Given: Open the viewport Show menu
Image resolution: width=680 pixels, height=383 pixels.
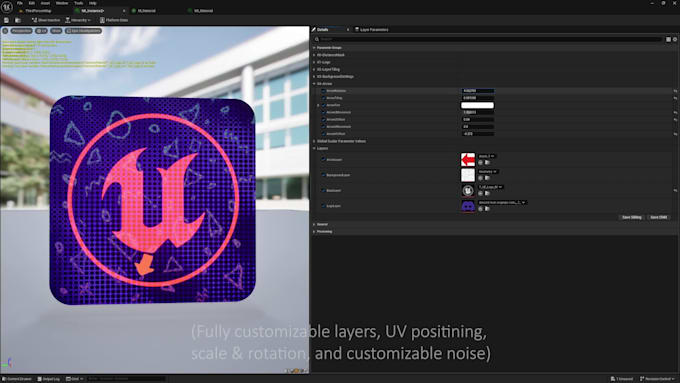Looking at the screenshot, I should (x=56, y=31).
